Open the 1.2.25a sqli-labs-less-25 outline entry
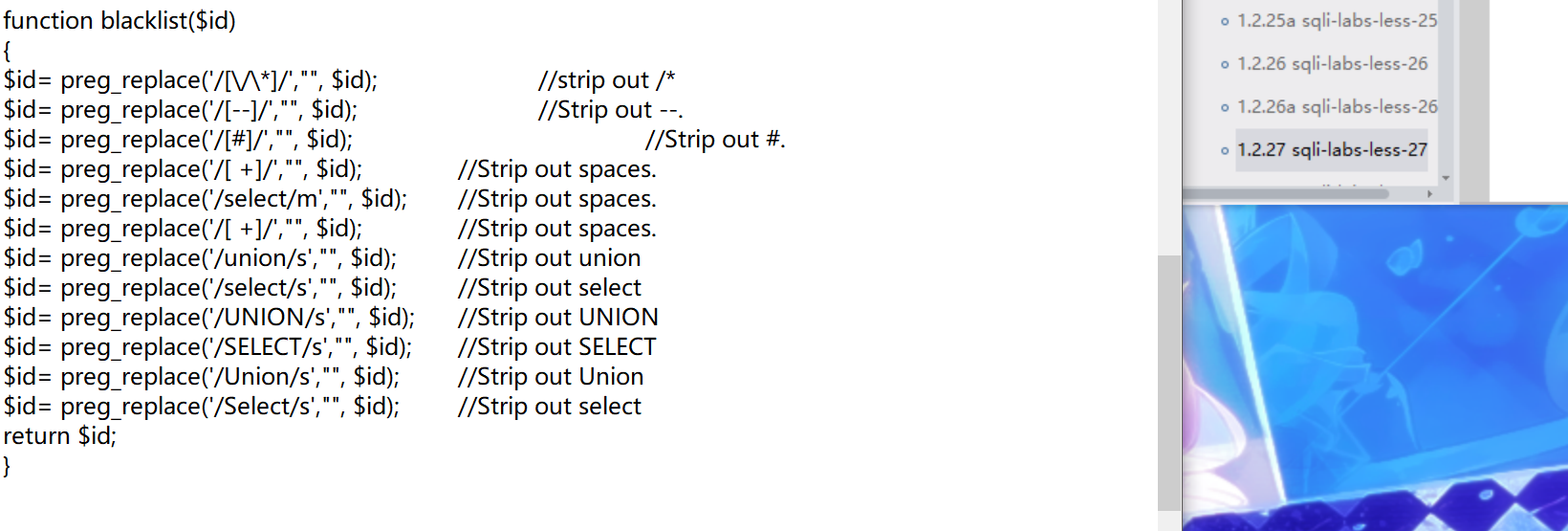 (1337, 21)
